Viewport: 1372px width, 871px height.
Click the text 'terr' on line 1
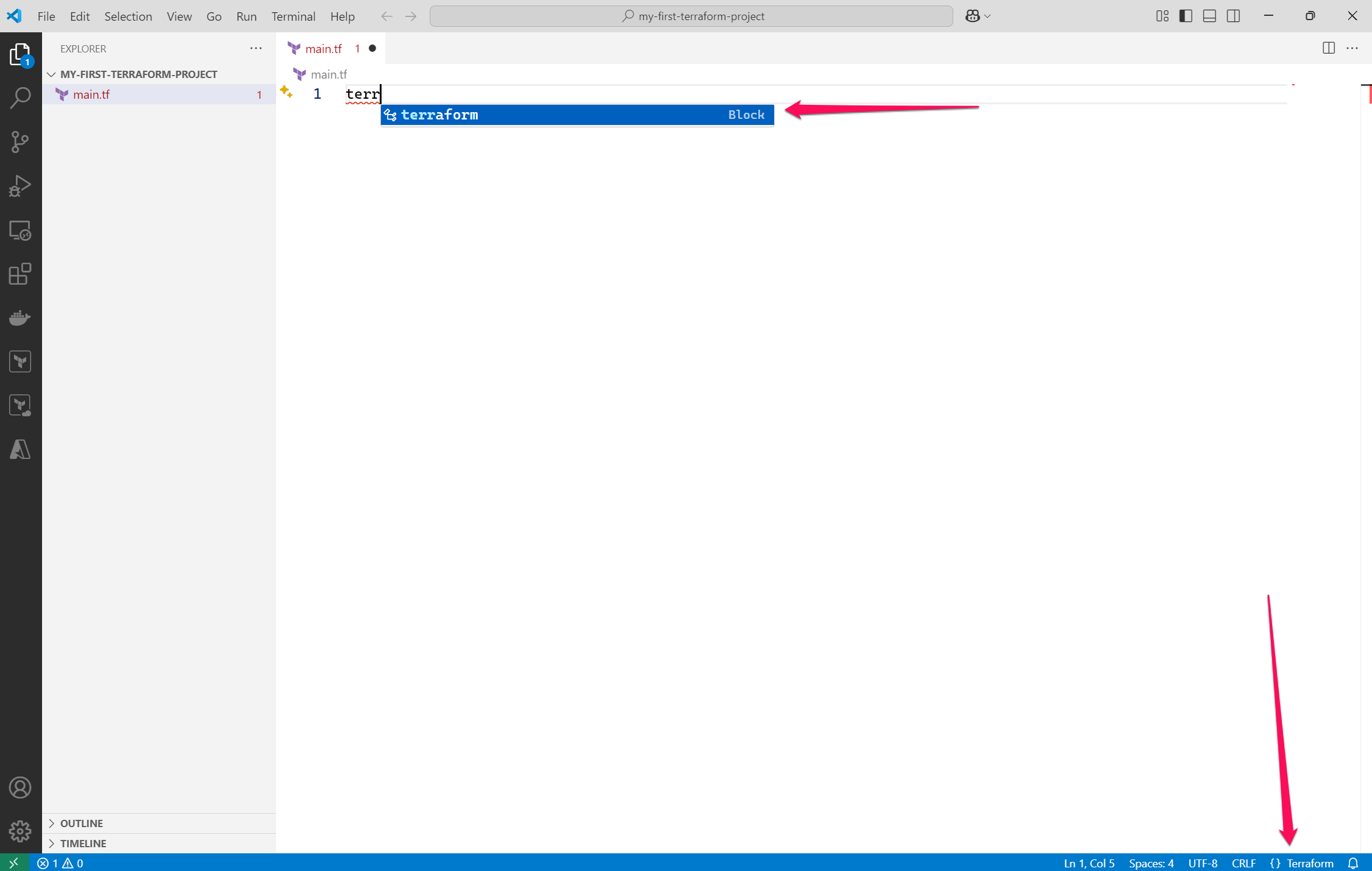(x=363, y=94)
